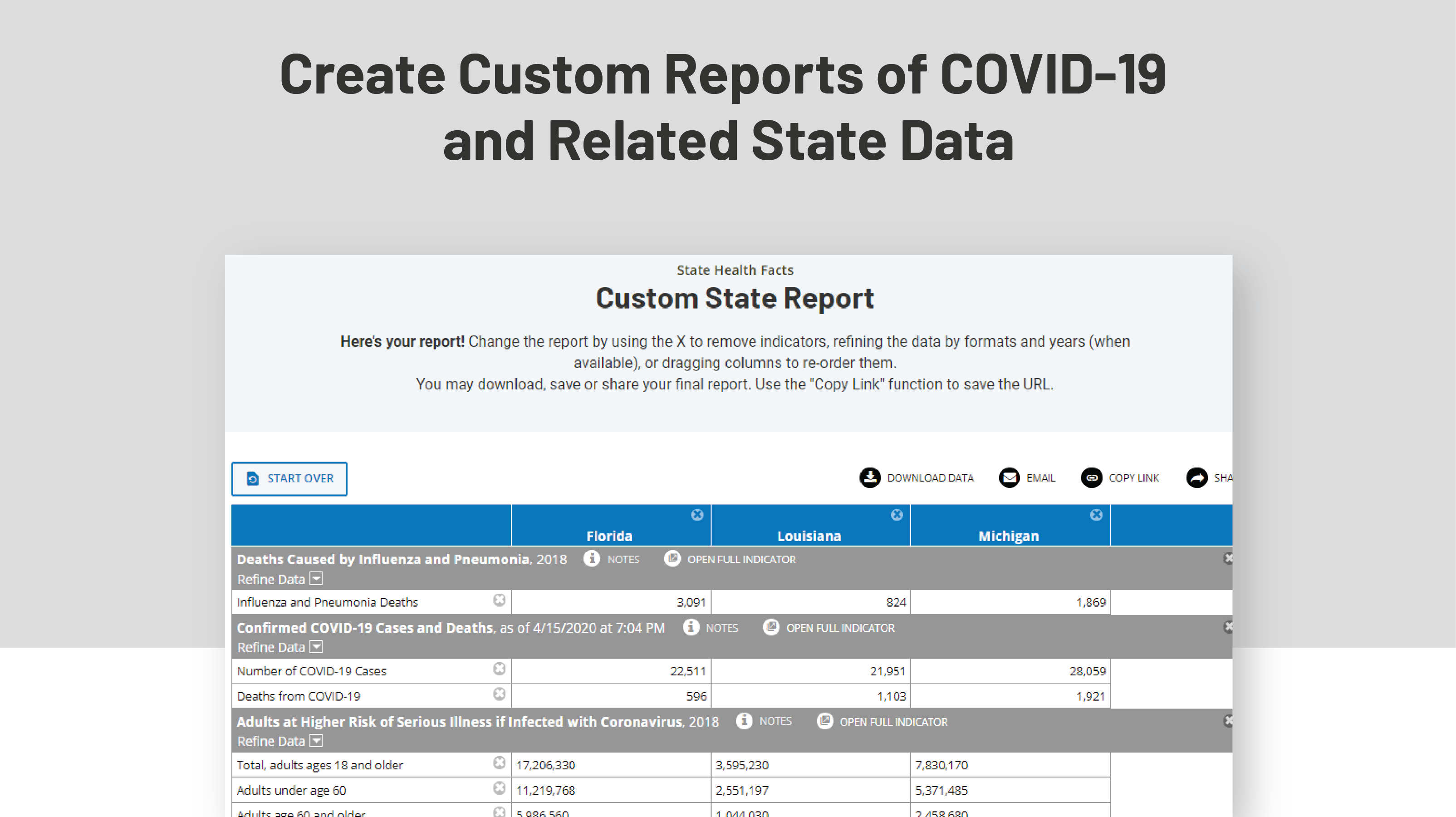
Task: Remove the Deaths from COVID-19 row
Action: pyautogui.click(x=499, y=694)
